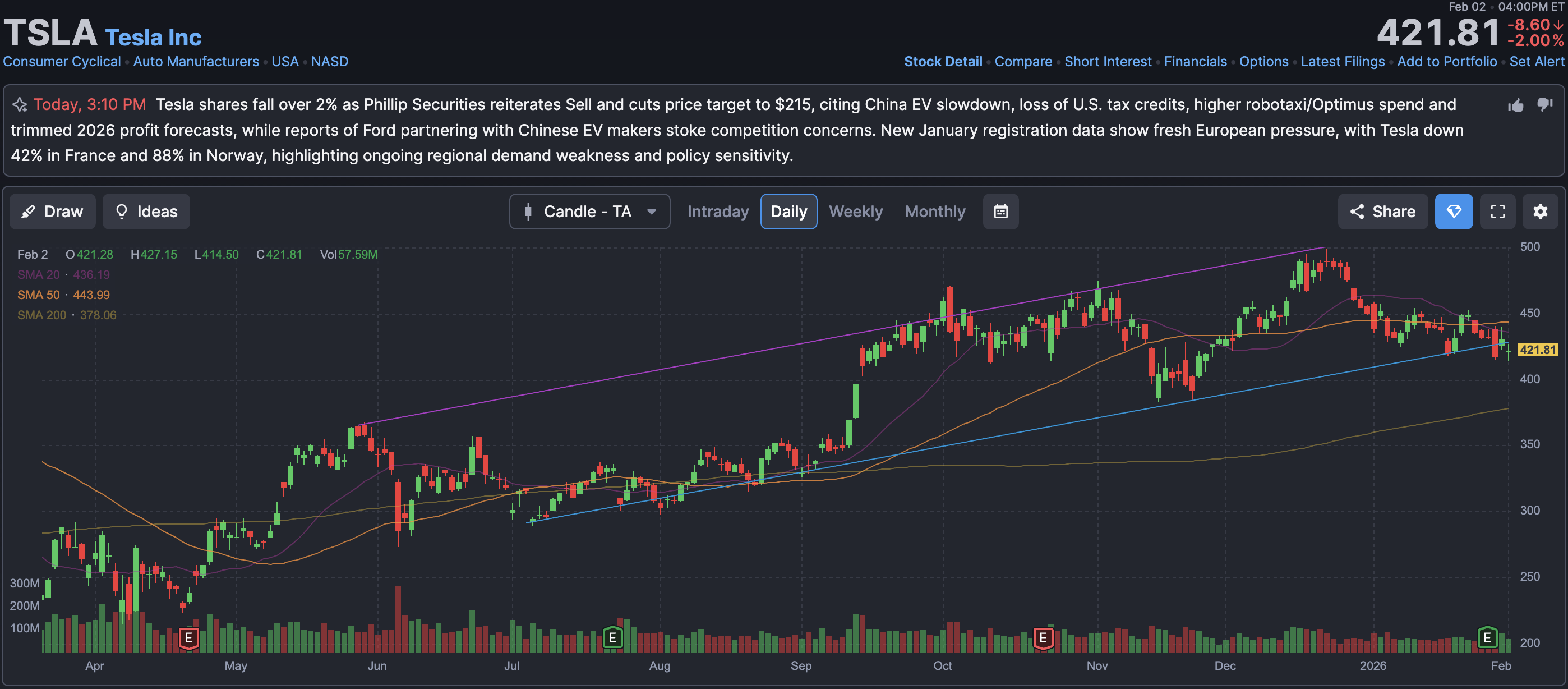Viewport: 1568px width, 689px height.
Task: Open the Financials tab link
Action: pyautogui.click(x=1195, y=62)
